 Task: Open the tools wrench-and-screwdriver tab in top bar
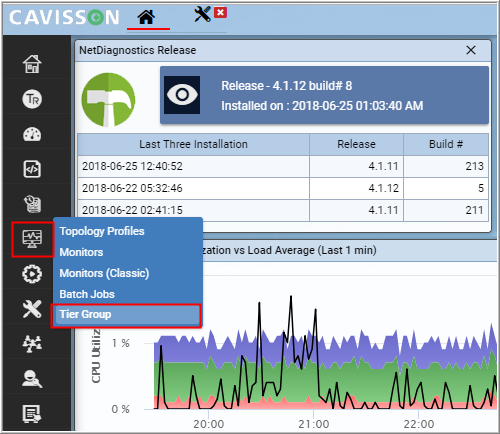202,14
